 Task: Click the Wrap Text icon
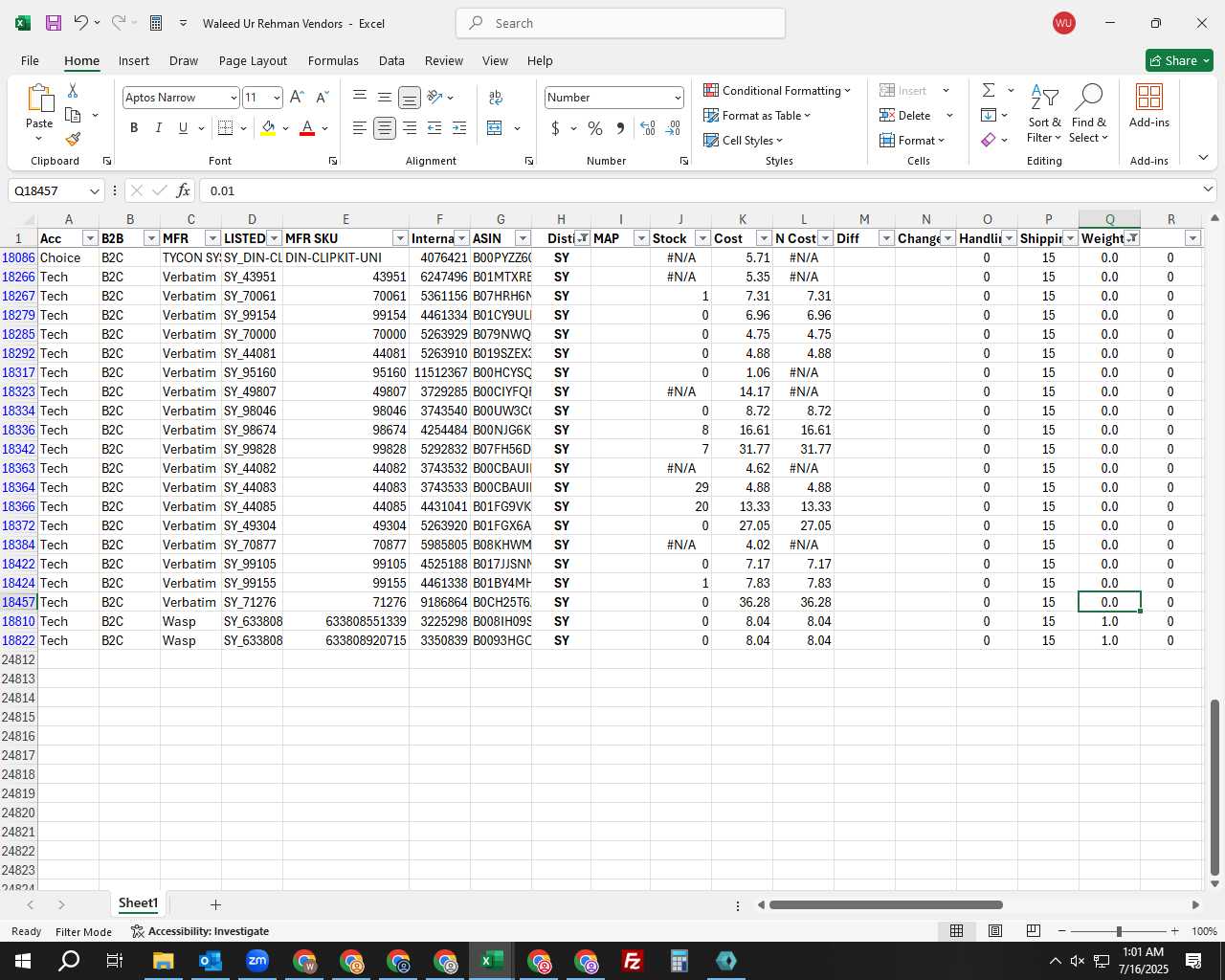tap(496, 97)
